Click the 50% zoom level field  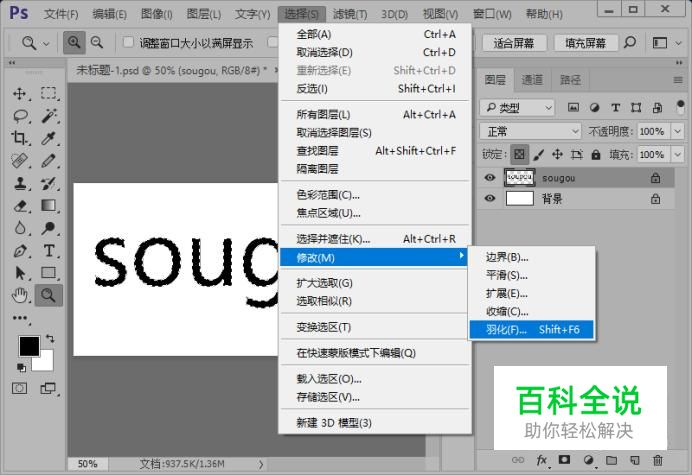87,464
